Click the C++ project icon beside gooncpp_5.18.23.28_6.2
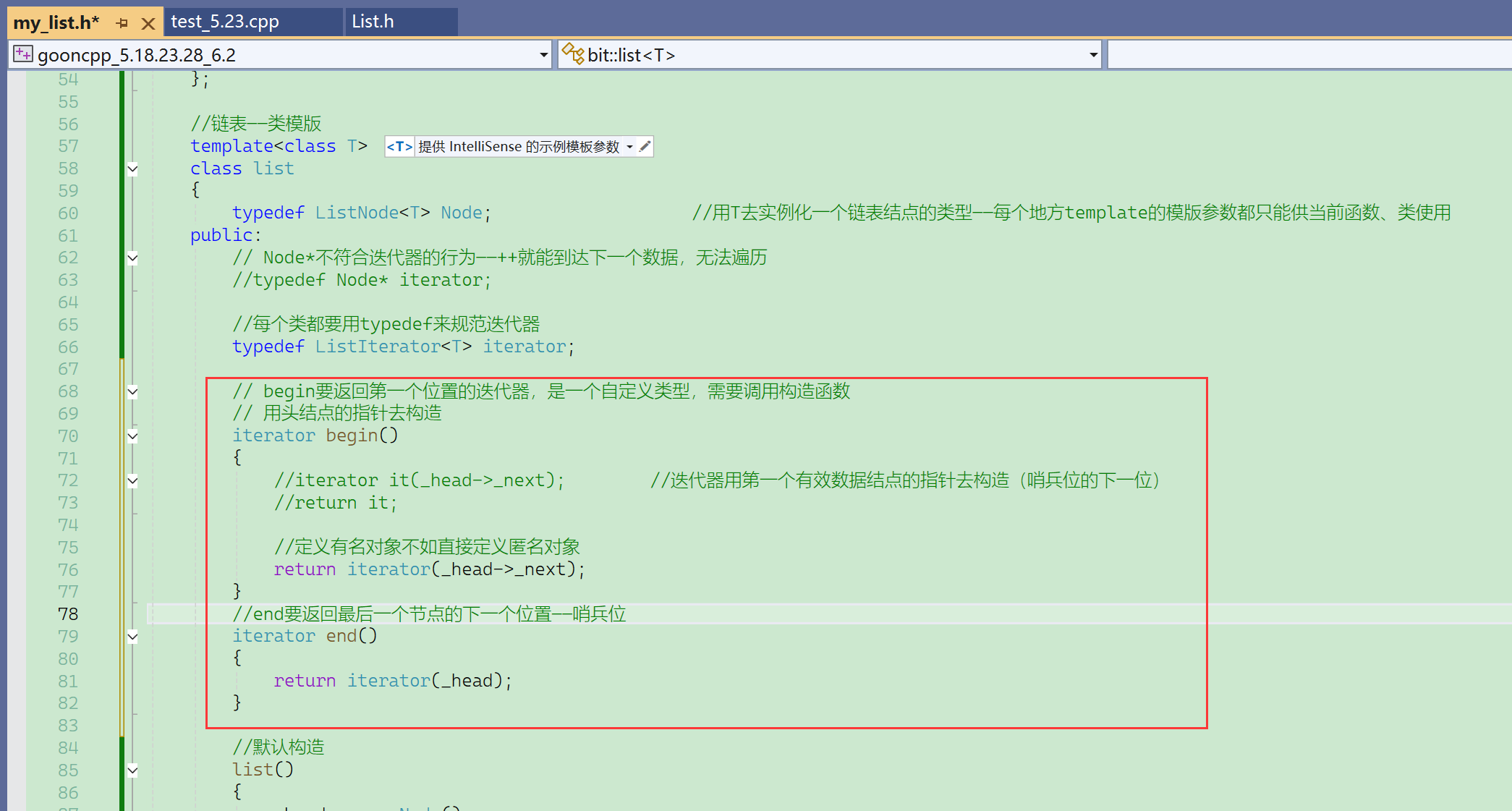 [23, 54]
